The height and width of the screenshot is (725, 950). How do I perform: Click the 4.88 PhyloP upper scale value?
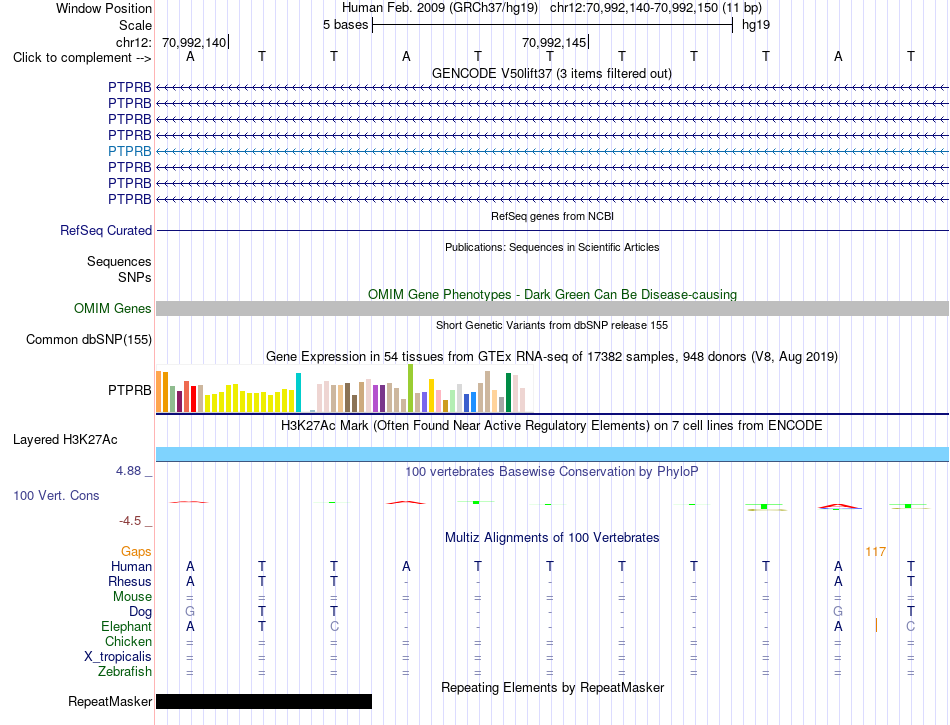(x=128, y=471)
